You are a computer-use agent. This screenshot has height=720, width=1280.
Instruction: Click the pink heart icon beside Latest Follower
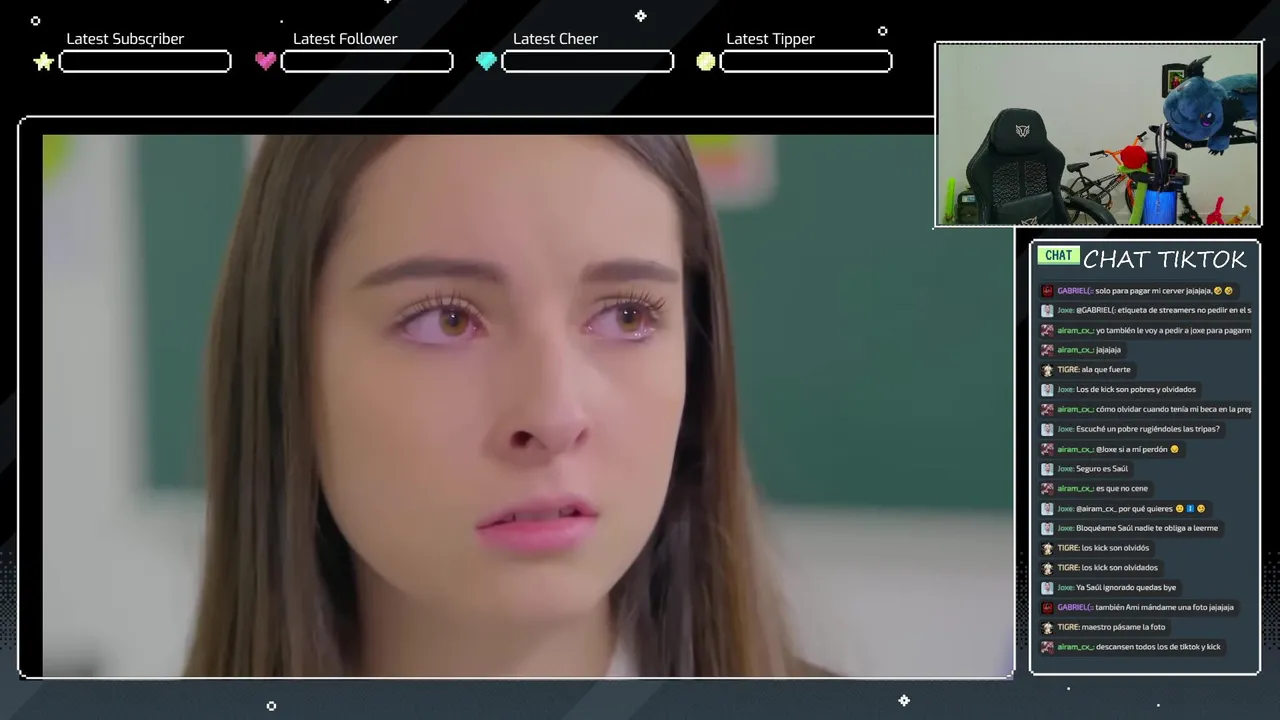265,61
